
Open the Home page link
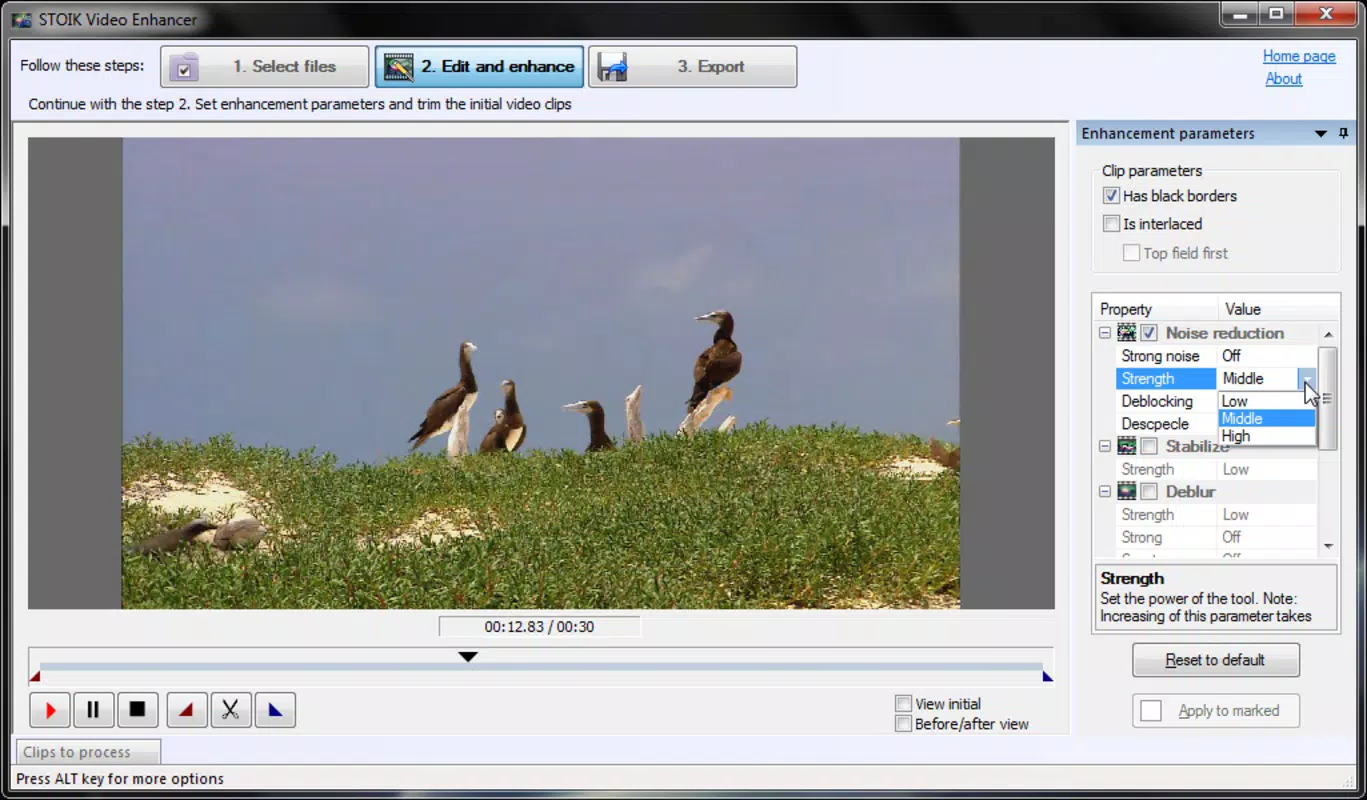(1299, 56)
